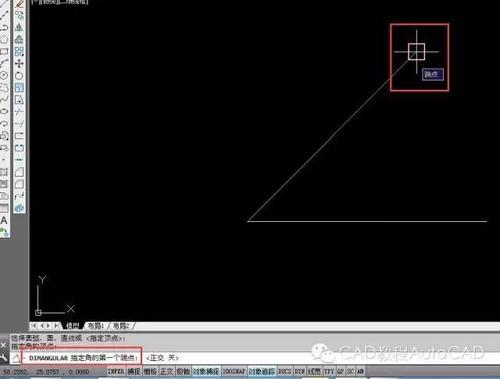Select the Chamfer tool

click(x=19, y=172)
